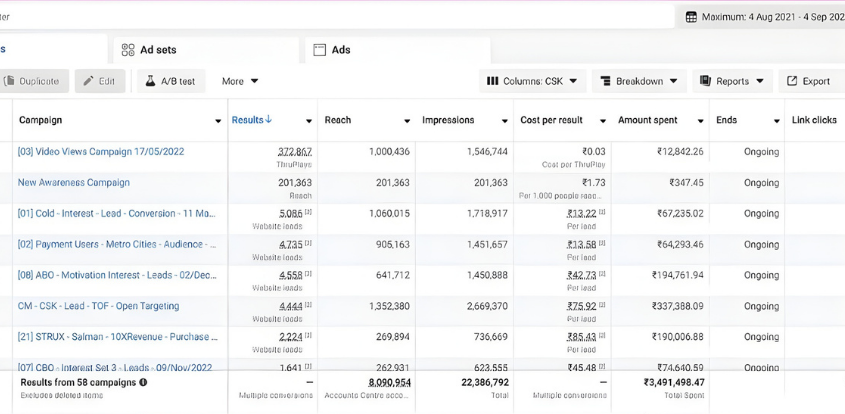Open the Campaign column header dropdown arrow
Screen dimensions: 845x414
(218, 121)
